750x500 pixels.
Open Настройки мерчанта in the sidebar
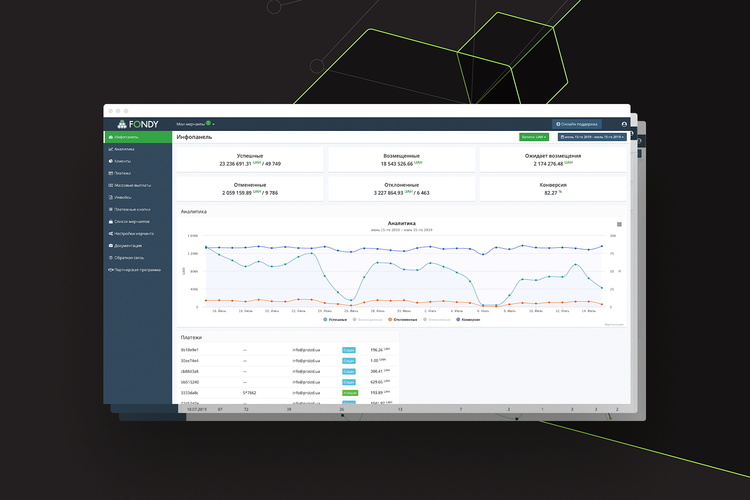click(131, 233)
